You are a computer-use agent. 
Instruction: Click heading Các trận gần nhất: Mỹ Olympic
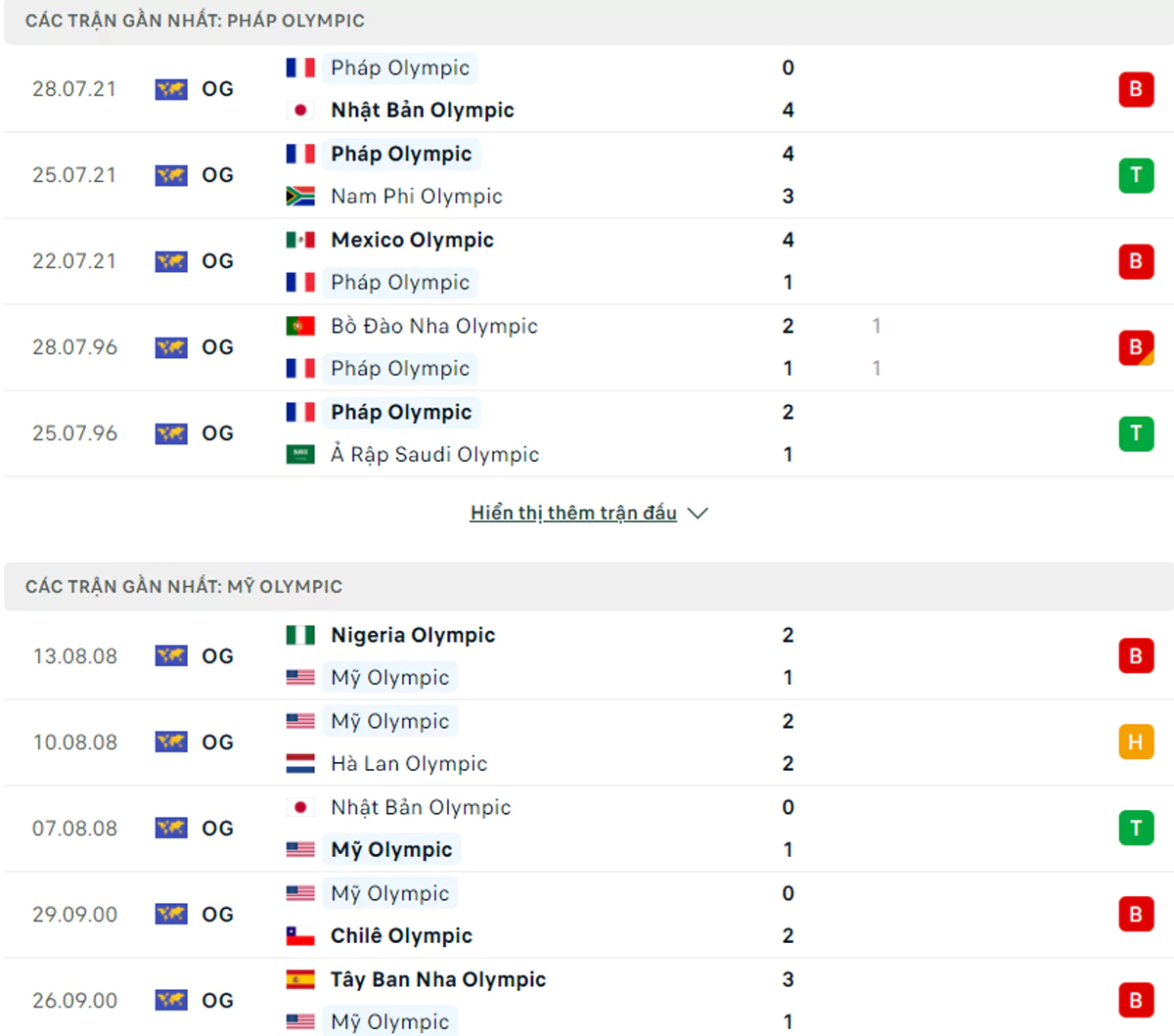click(184, 587)
